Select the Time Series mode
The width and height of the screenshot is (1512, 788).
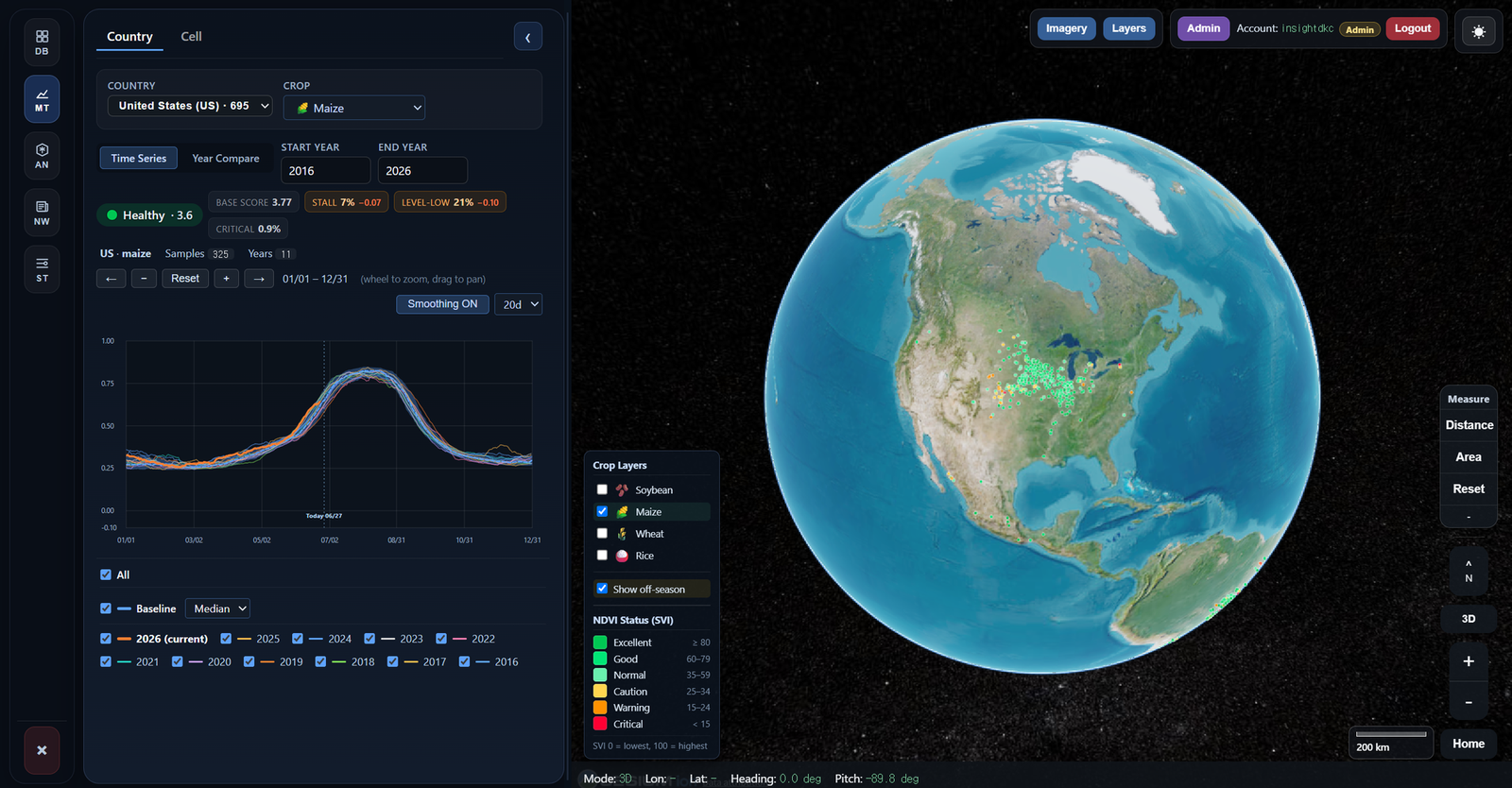coord(139,158)
